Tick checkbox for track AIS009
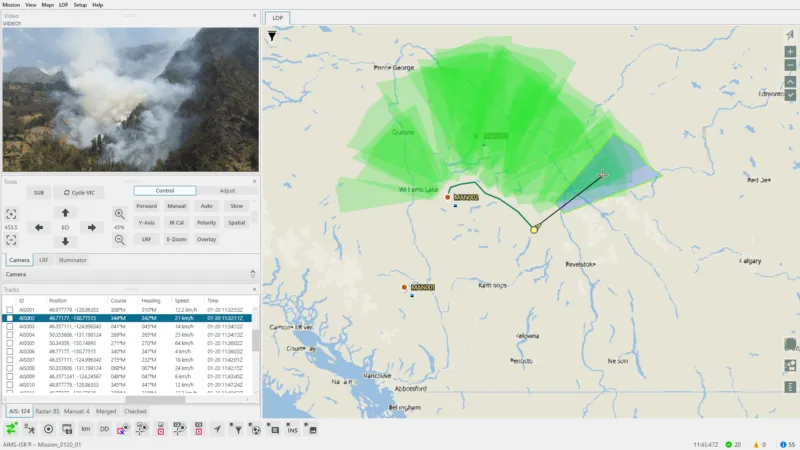Viewport: 800px width, 450px height. (x=10, y=377)
